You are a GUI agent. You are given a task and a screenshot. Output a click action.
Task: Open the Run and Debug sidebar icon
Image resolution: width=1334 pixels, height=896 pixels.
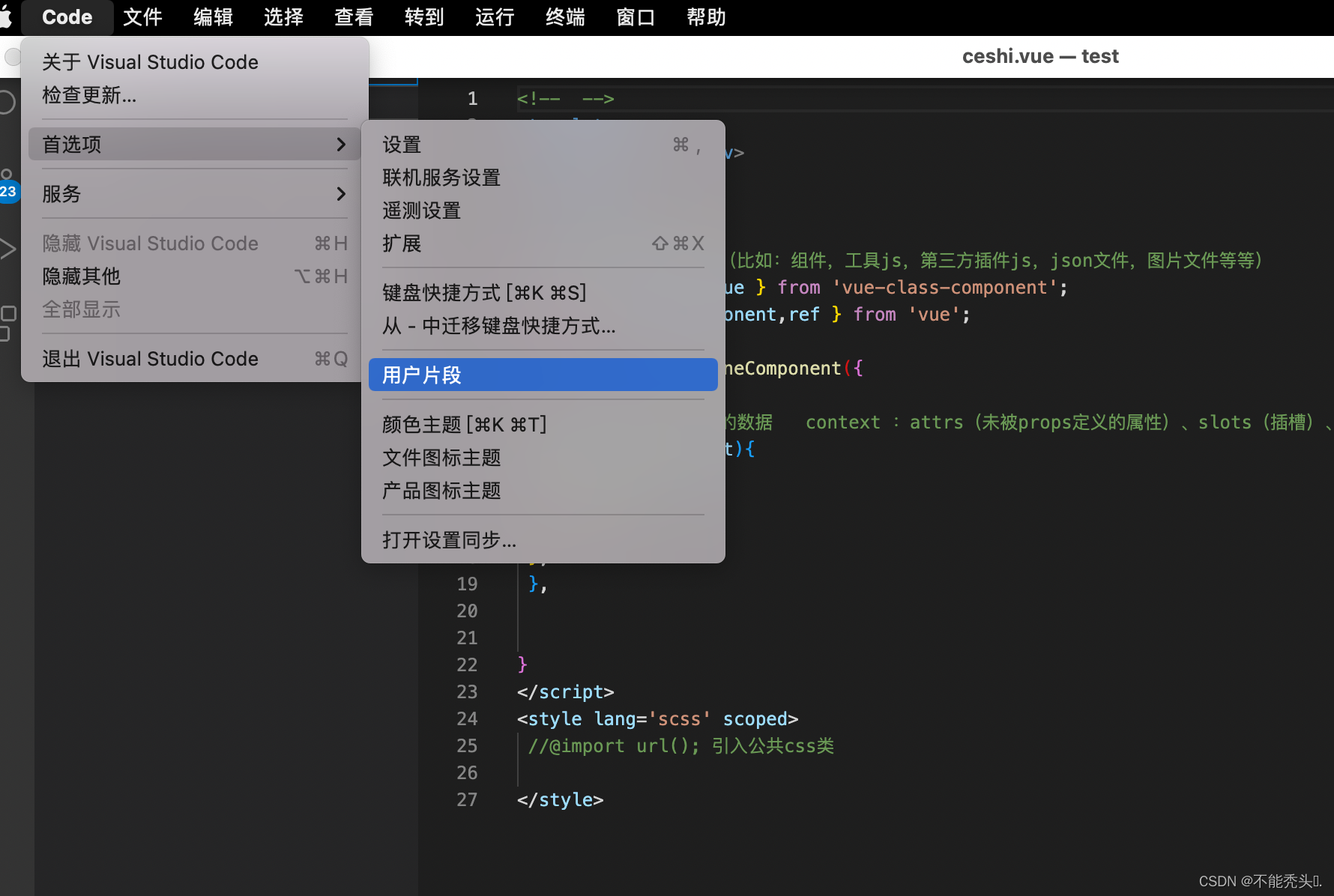[x=7, y=247]
